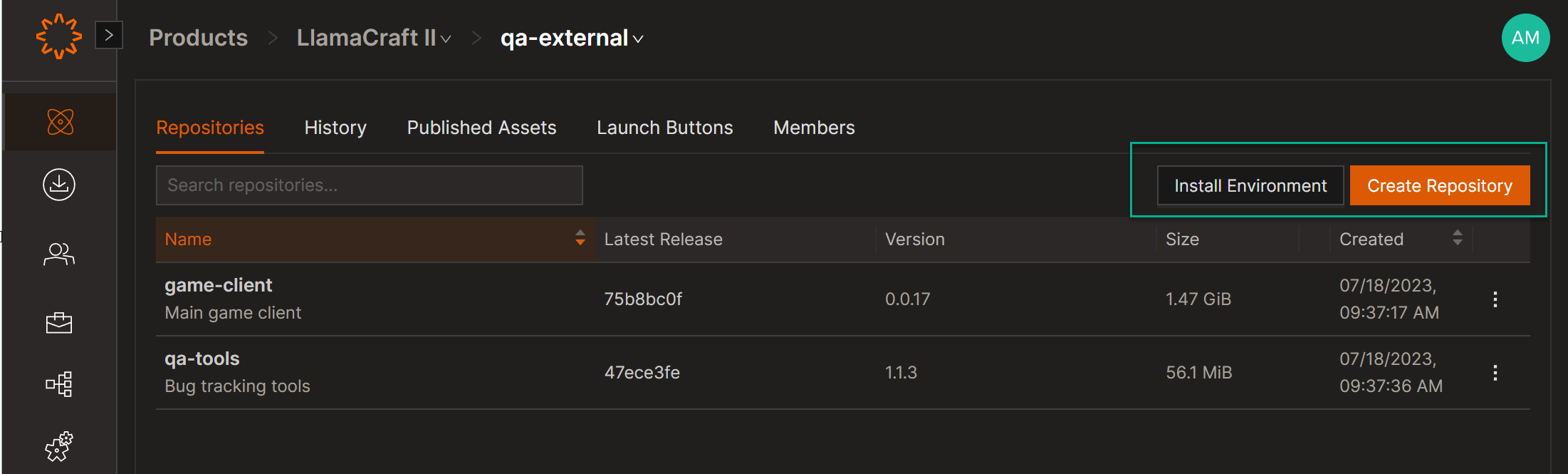Click the Install Environment button
The width and height of the screenshot is (1568, 474).
click(x=1250, y=186)
